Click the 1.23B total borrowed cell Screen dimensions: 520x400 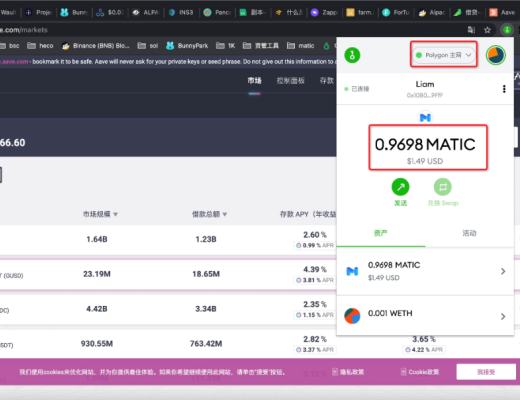(206, 239)
